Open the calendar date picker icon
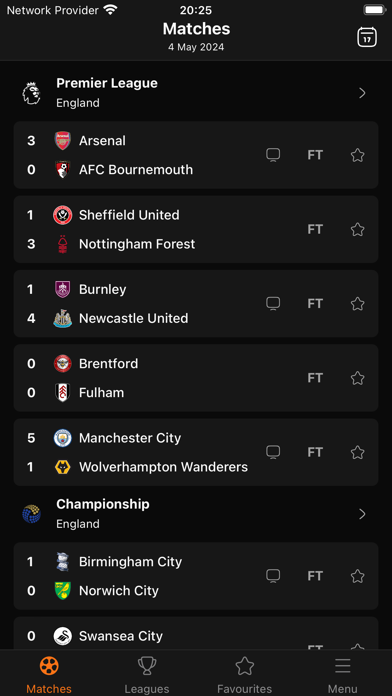This screenshot has width=392, height=696. [367, 37]
